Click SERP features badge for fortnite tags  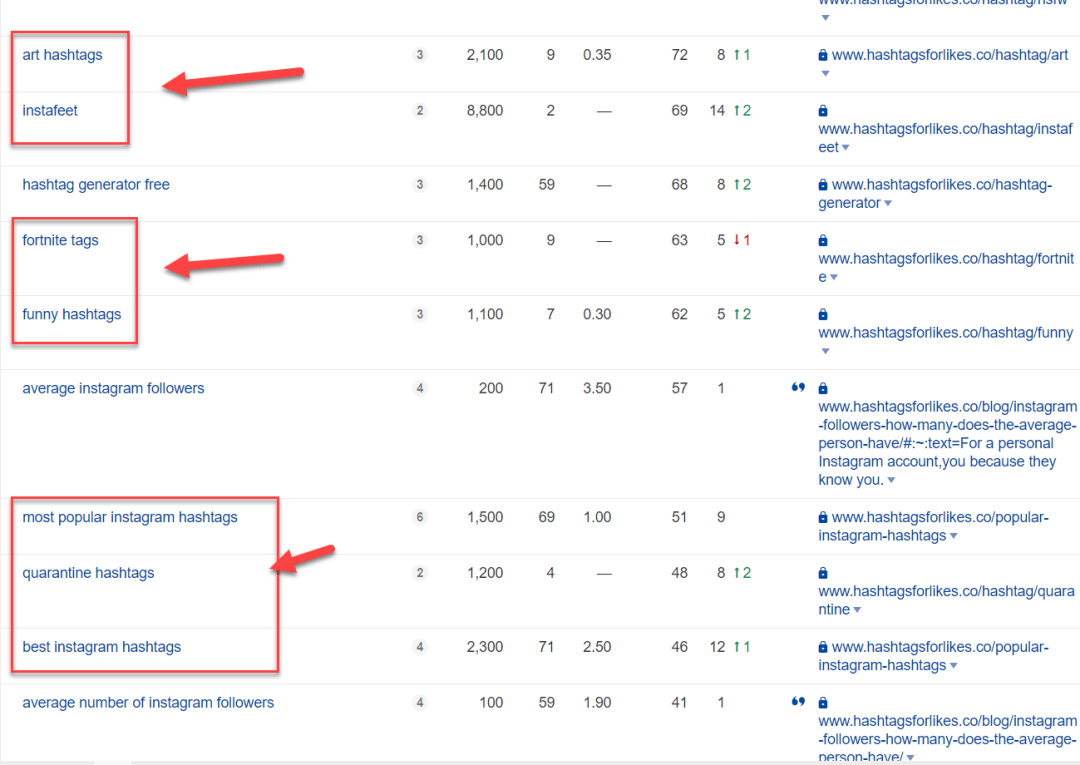tap(419, 240)
